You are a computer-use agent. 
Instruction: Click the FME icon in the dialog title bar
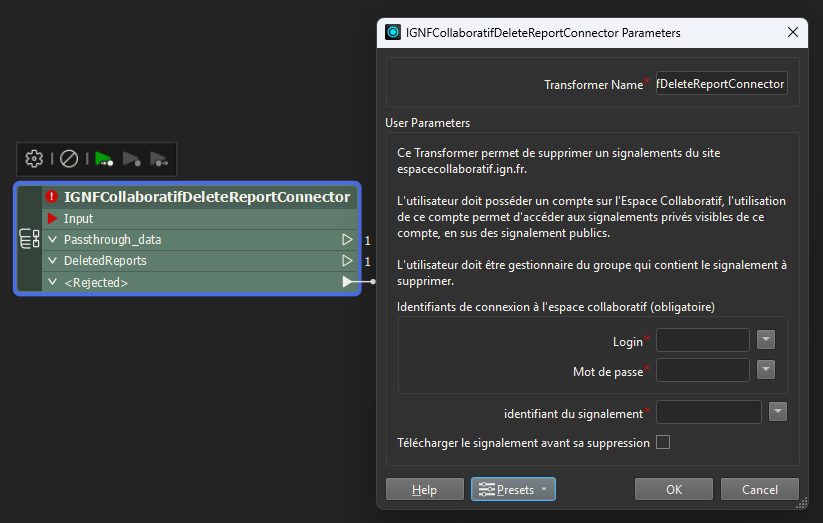click(x=393, y=33)
